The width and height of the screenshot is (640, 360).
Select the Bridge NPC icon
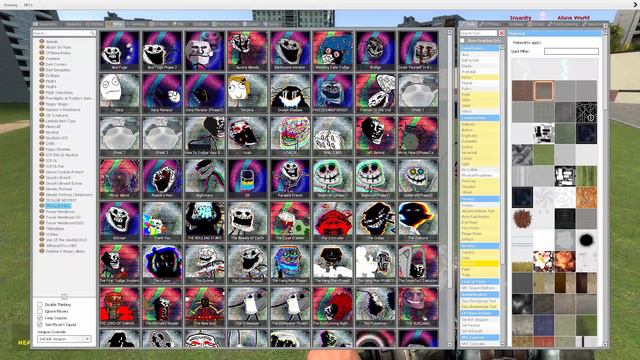[x=376, y=51]
